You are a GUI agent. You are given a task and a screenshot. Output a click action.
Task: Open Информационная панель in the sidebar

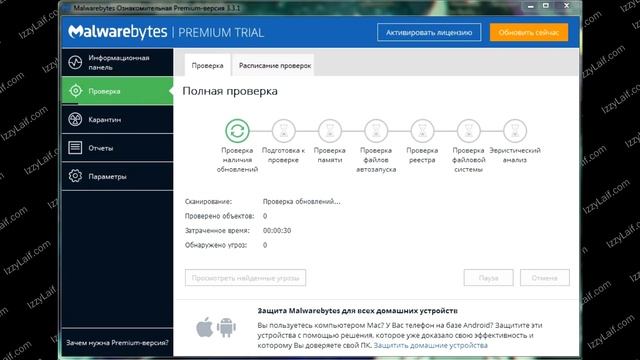tap(118, 62)
